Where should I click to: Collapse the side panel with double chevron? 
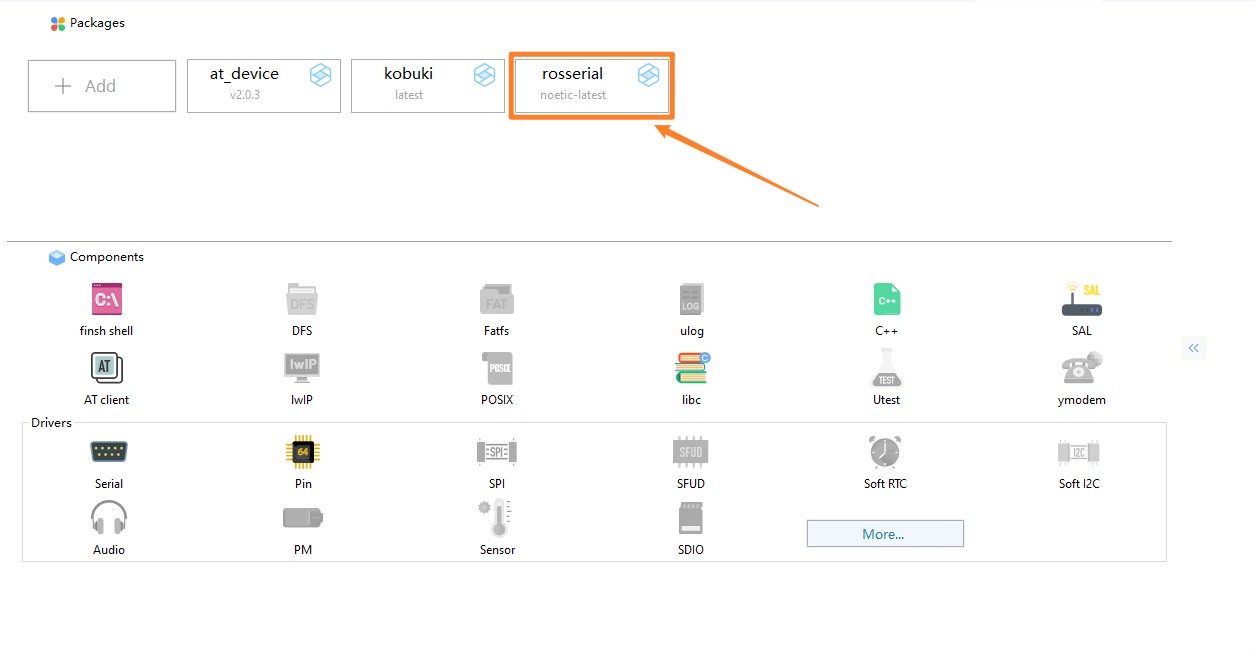[x=1194, y=348]
